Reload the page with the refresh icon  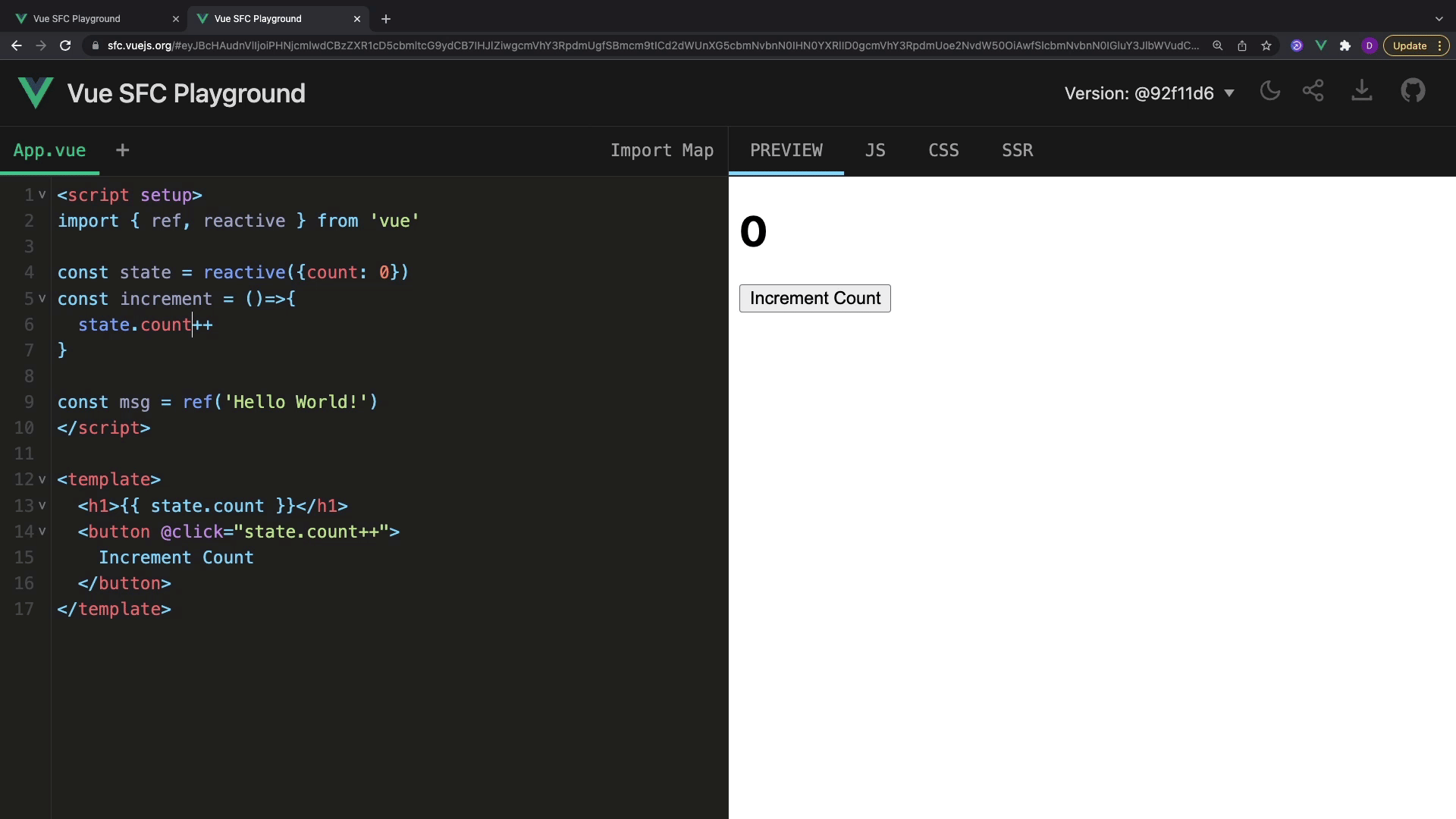(x=65, y=45)
